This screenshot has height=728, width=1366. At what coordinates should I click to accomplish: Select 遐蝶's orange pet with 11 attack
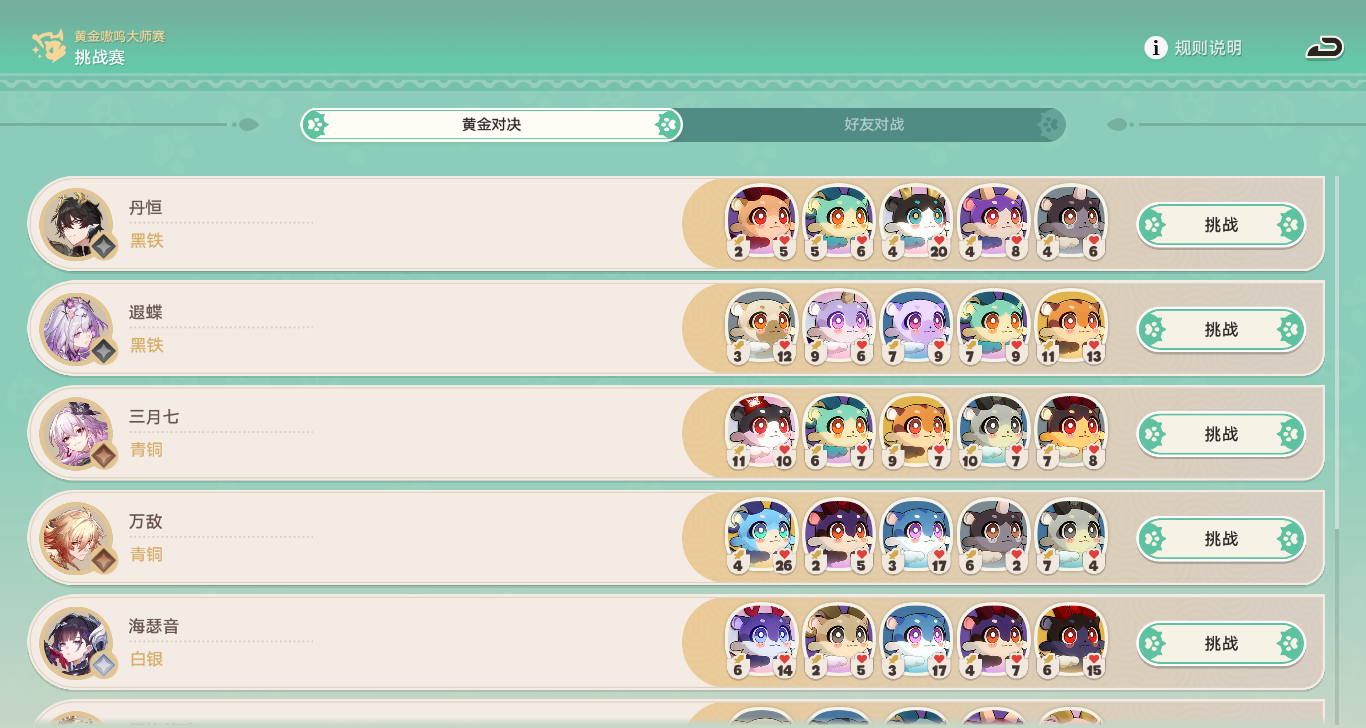pyautogui.click(x=1071, y=327)
